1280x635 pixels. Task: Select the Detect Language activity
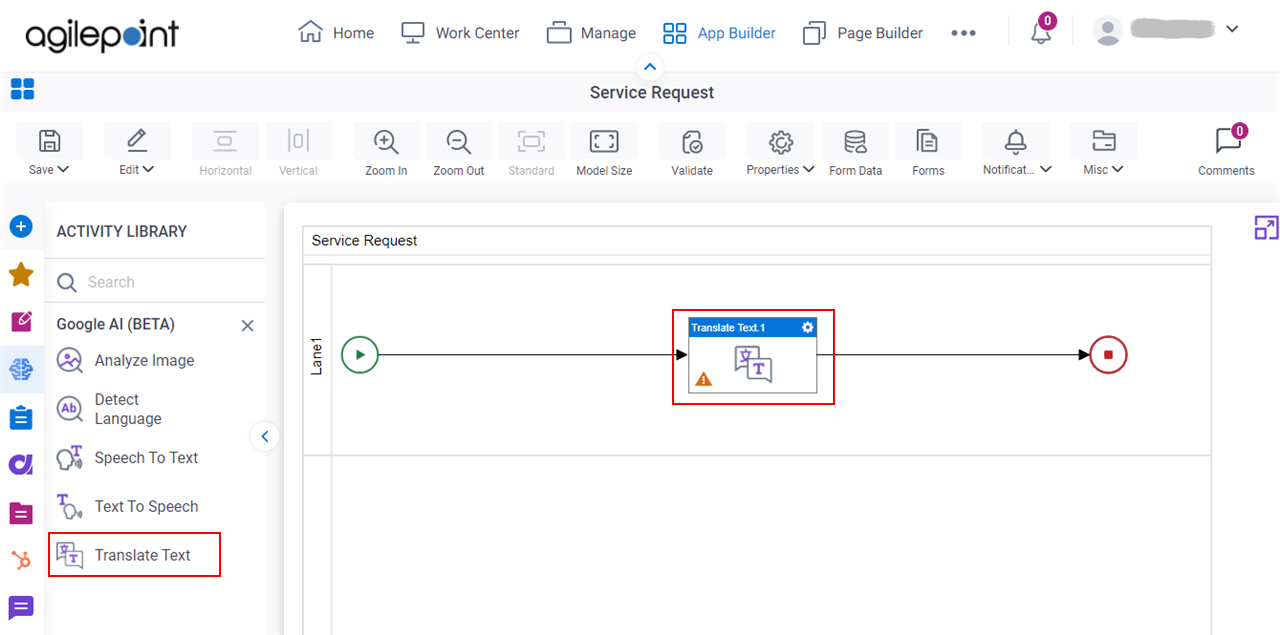click(x=110, y=409)
